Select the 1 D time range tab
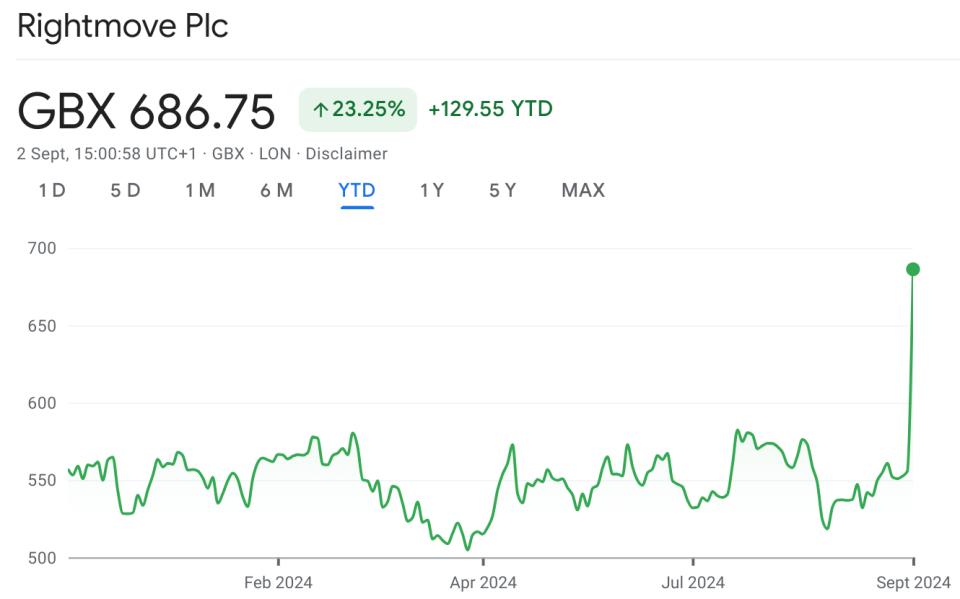The width and height of the screenshot is (960, 599). pos(52,190)
